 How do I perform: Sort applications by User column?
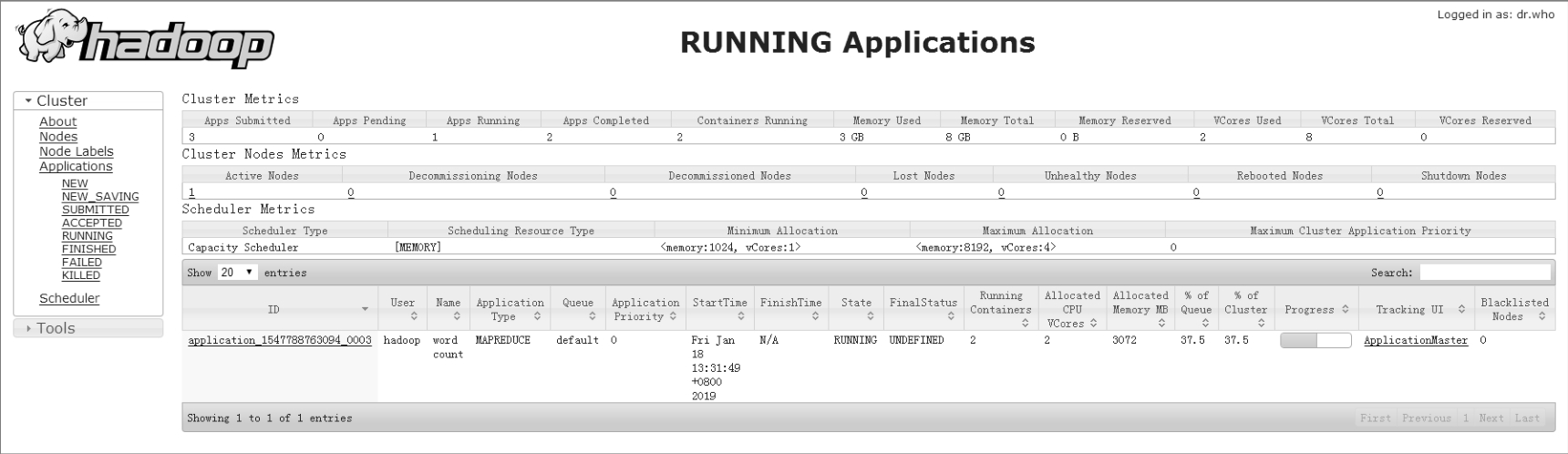click(x=402, y=309)
